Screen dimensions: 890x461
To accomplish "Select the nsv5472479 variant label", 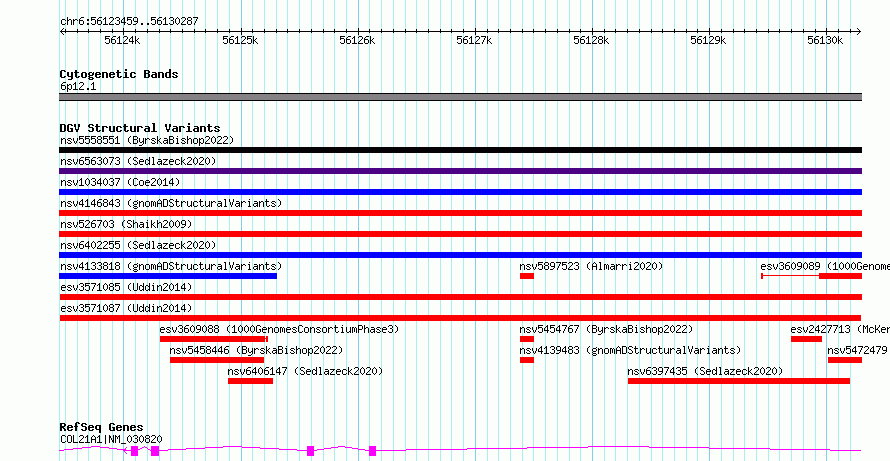I will pyautogui.click(x=857, y=350).
